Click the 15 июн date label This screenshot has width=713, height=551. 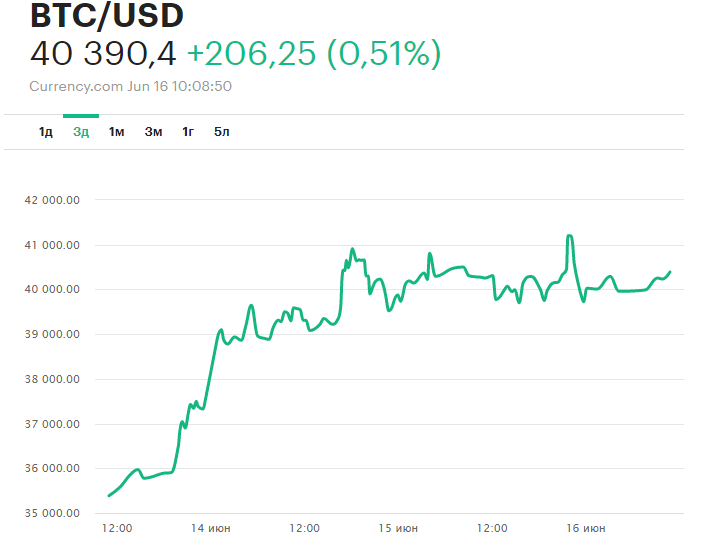(398, 528)
